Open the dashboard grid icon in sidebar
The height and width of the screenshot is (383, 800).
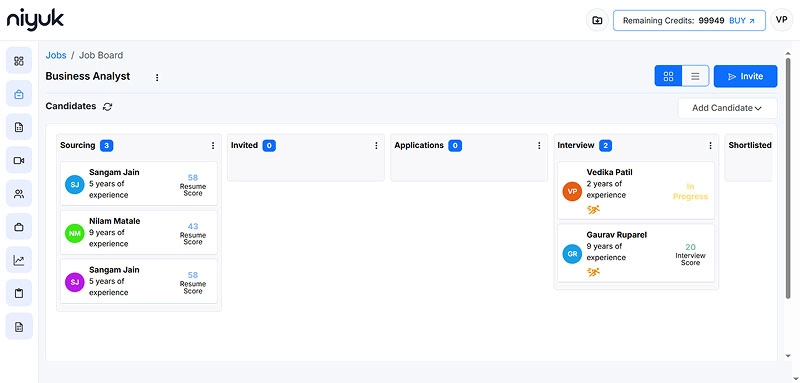[x=19, y=61]
